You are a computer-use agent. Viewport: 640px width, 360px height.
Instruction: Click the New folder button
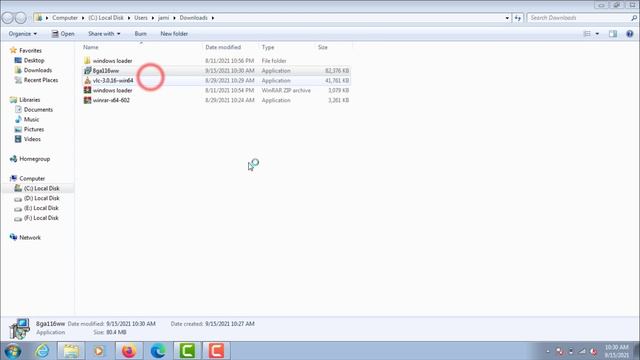coord(174,34)
